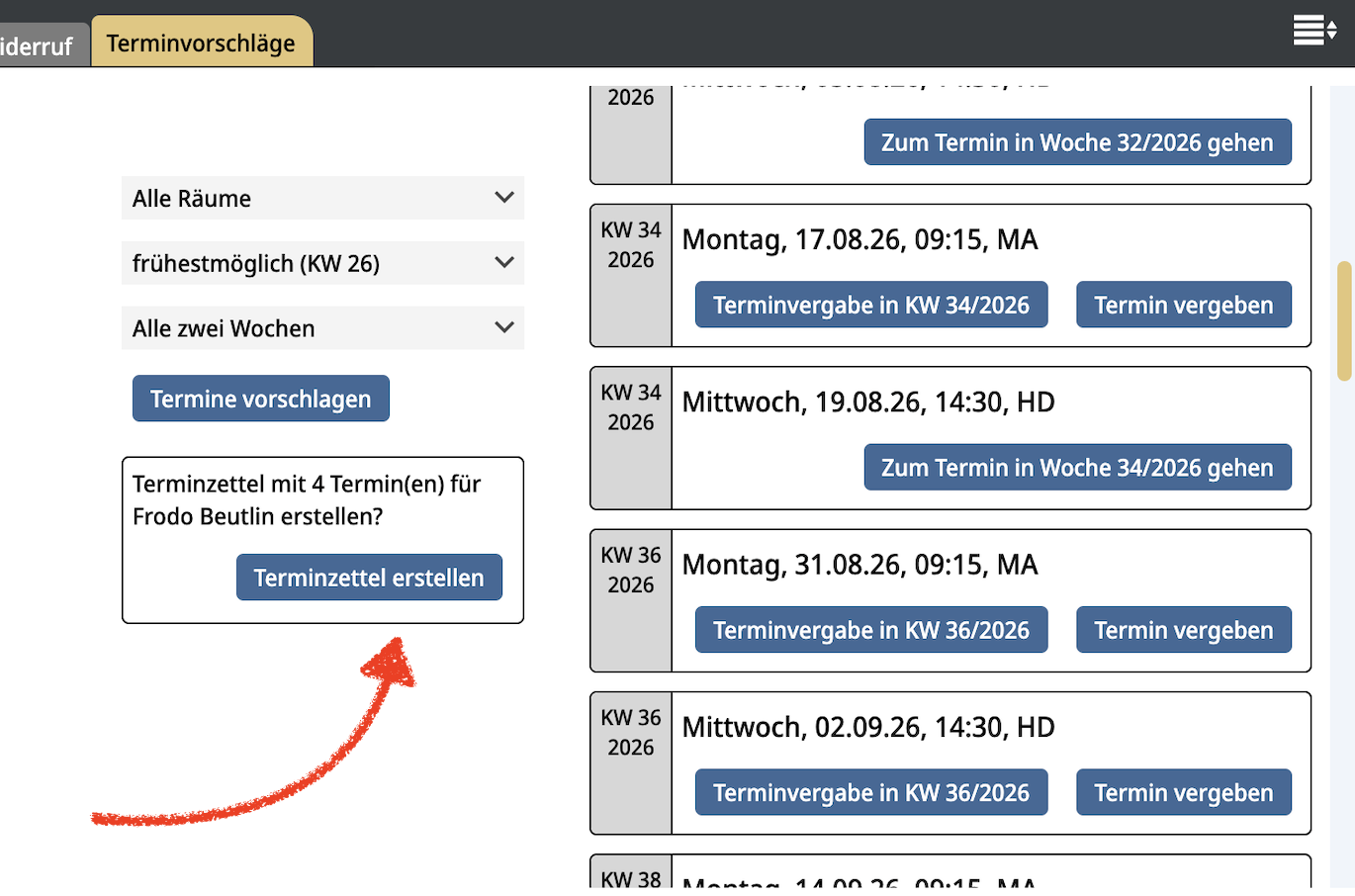
Task: Click Termin vergeben for Montag 17.08.26
Action: (1184, 305)
